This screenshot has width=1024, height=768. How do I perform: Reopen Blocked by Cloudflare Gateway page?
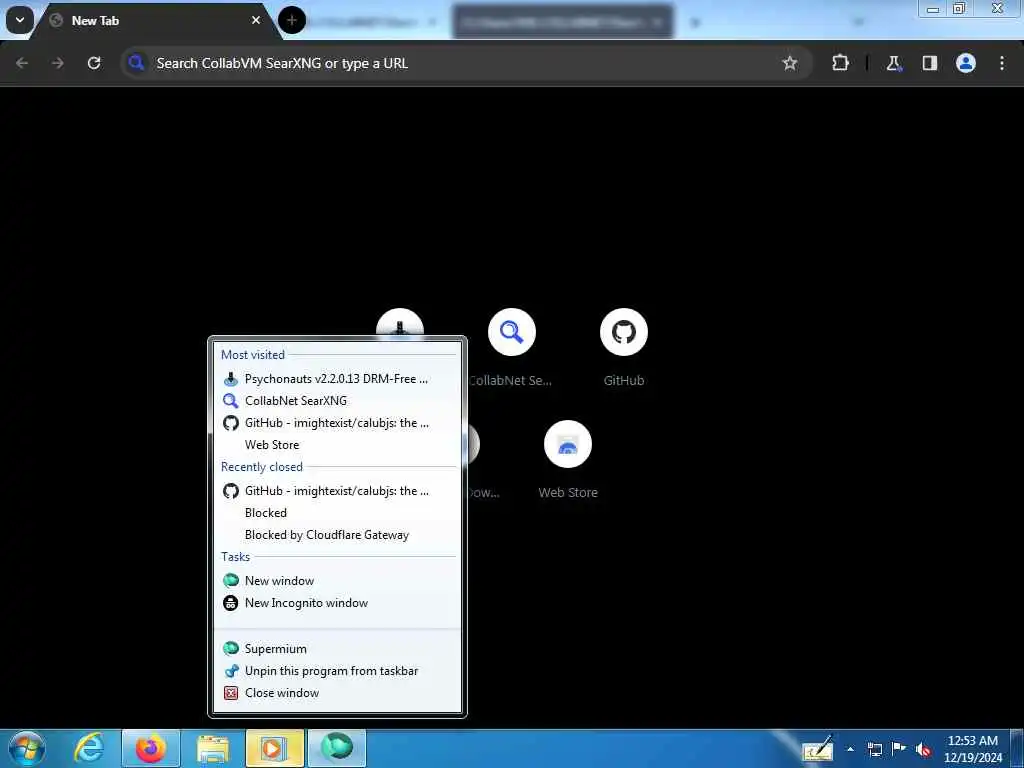337,535
